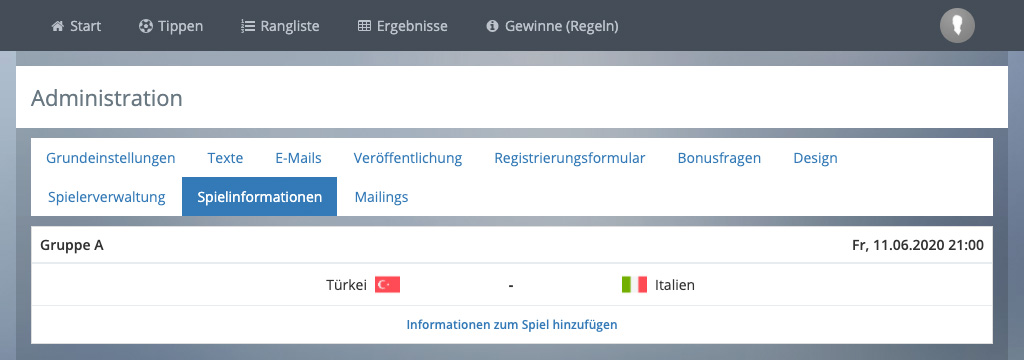Click the info icon for Gewinne

tap(492, 26)
